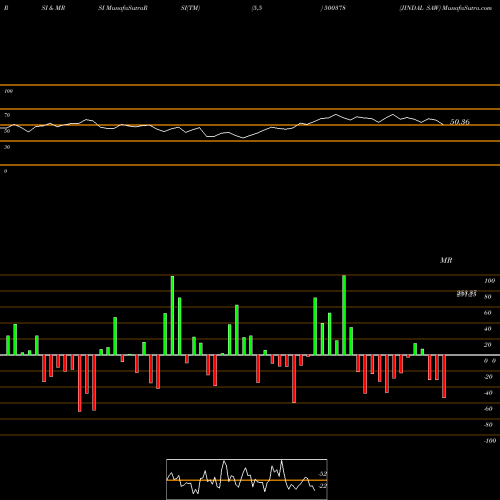500x500 pixels.
Task: Click the 80 label on the MR axis
Action: tap(488, 297)
